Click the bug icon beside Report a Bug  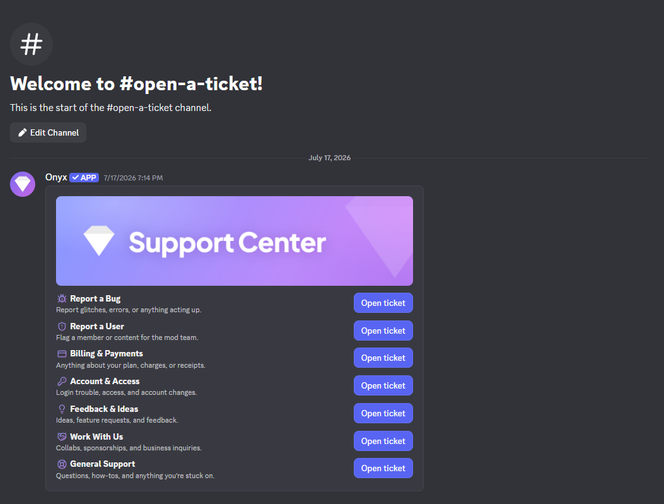click(62, 299)
